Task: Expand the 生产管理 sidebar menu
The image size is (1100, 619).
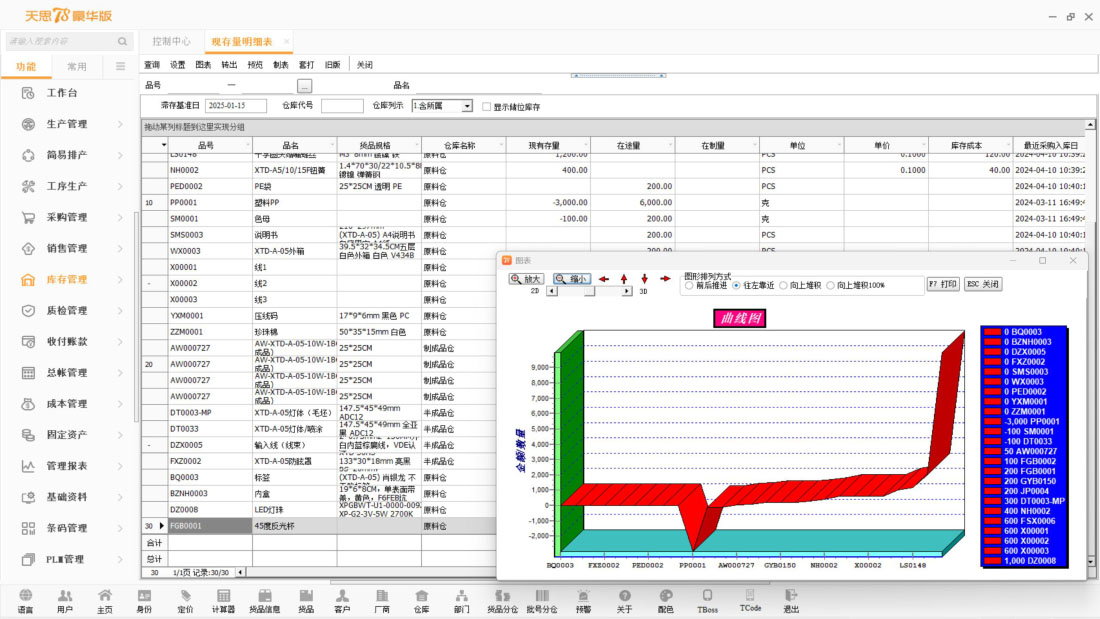Action: click(68, 124)
